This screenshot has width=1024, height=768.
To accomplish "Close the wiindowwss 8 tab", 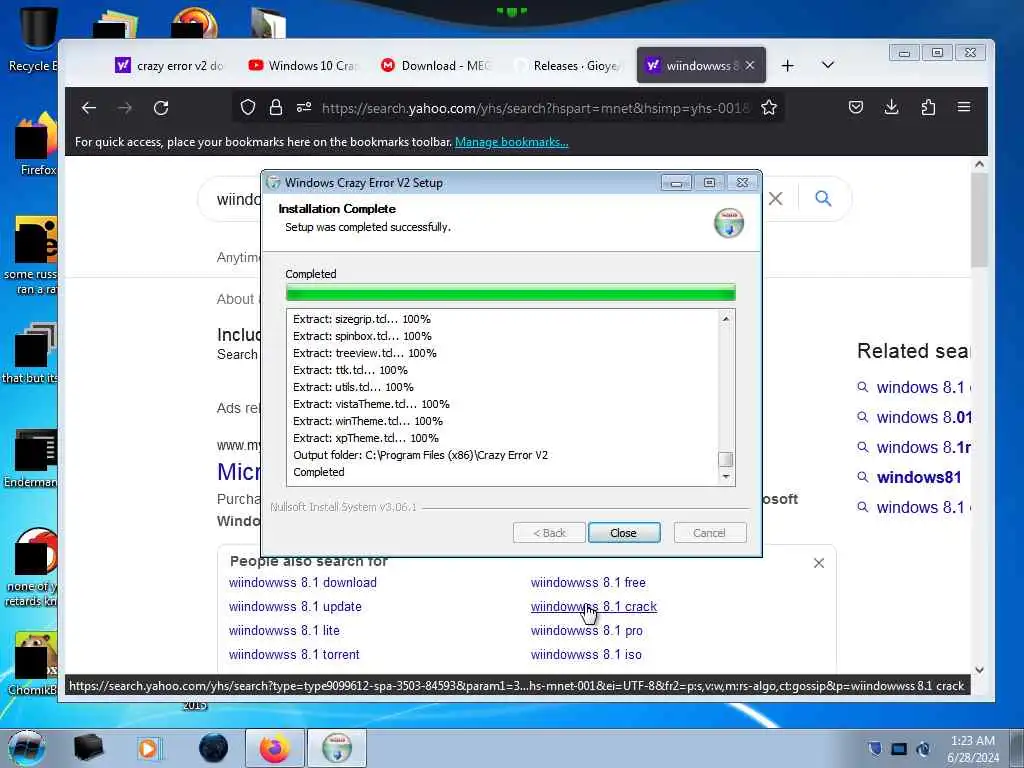I will coord(750,65).
